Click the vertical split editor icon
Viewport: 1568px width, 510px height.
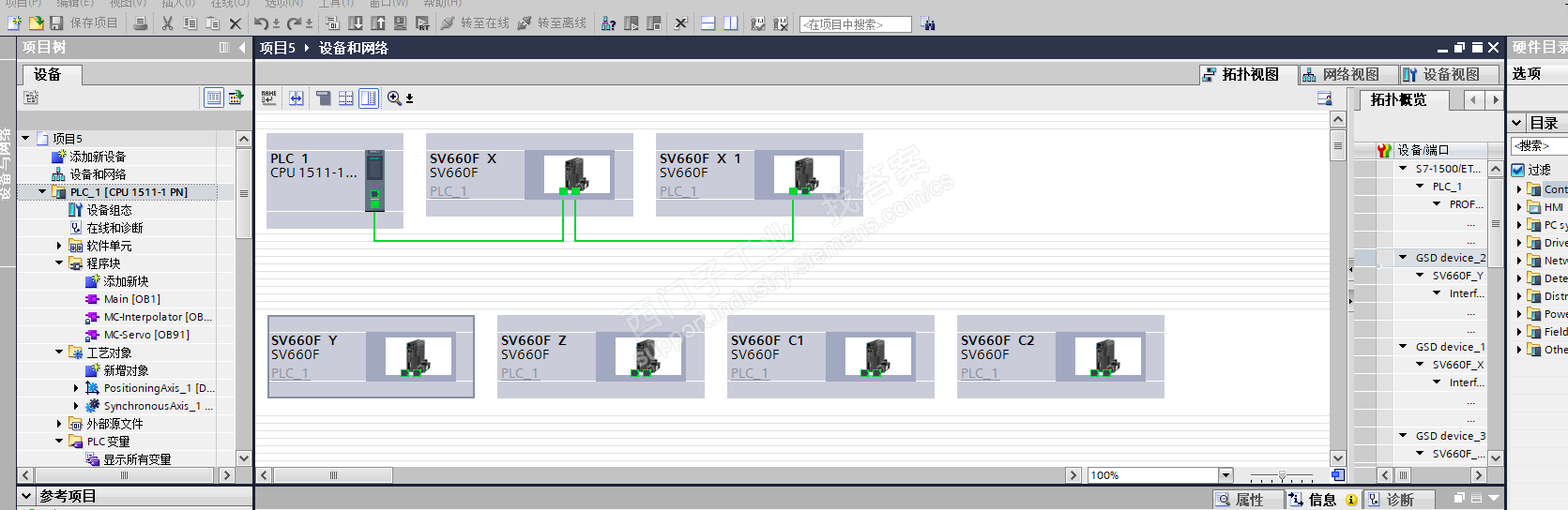(x=731, y=23)
